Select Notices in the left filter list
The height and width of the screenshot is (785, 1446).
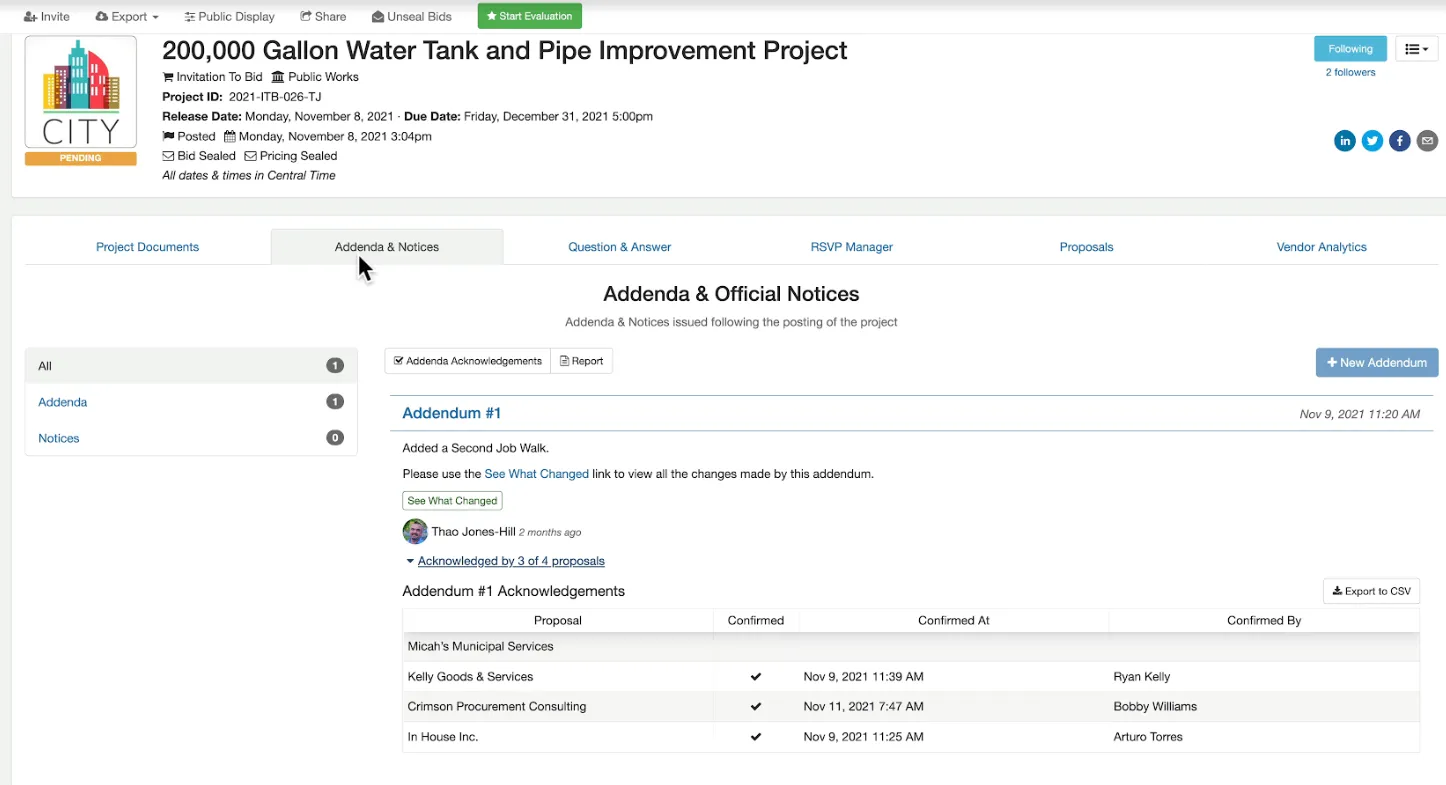(x=59, y=438)
